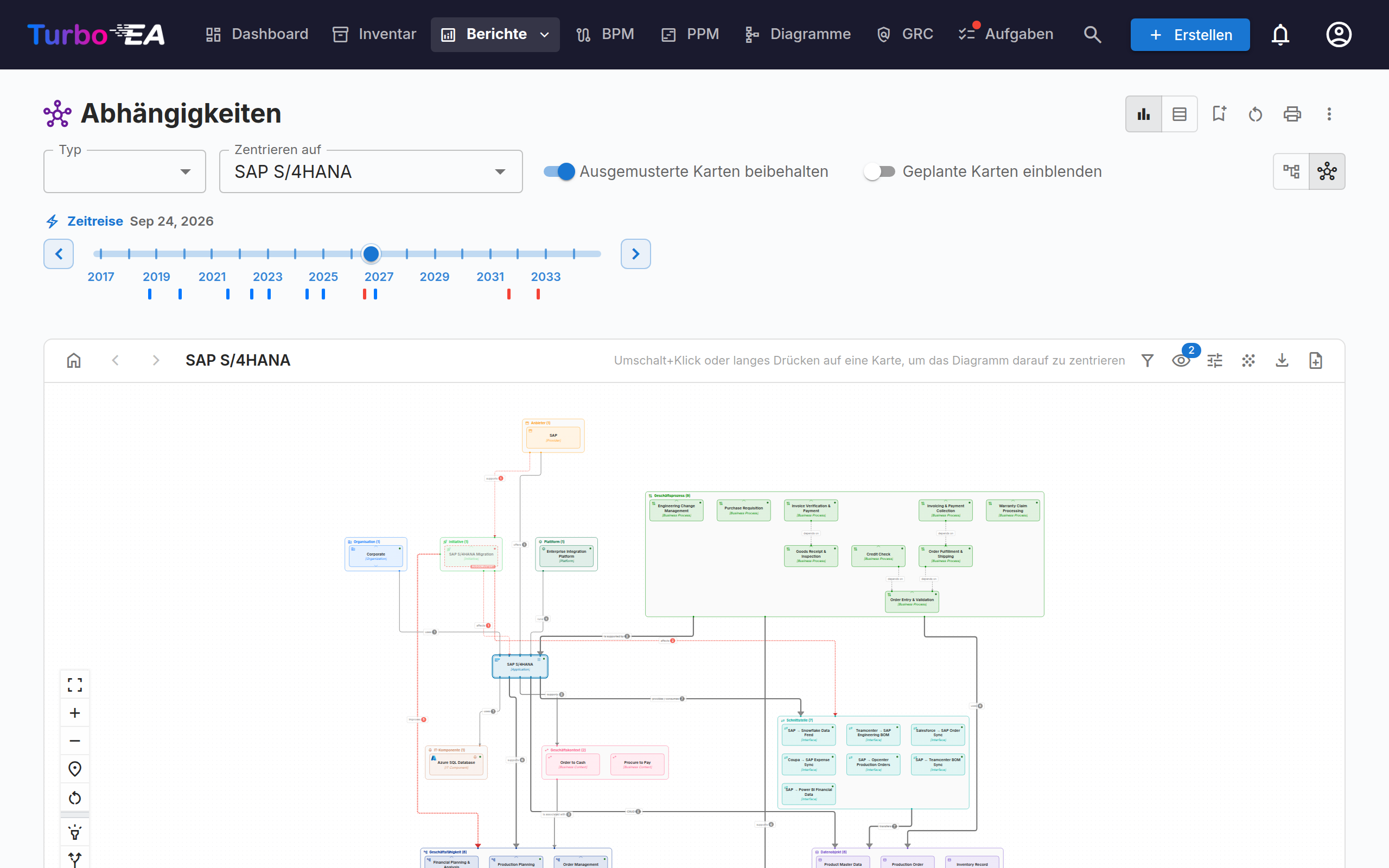Open the Diagramme menu item
Image resolution: width=1389 pixels, height=868 pixels.
798,34
